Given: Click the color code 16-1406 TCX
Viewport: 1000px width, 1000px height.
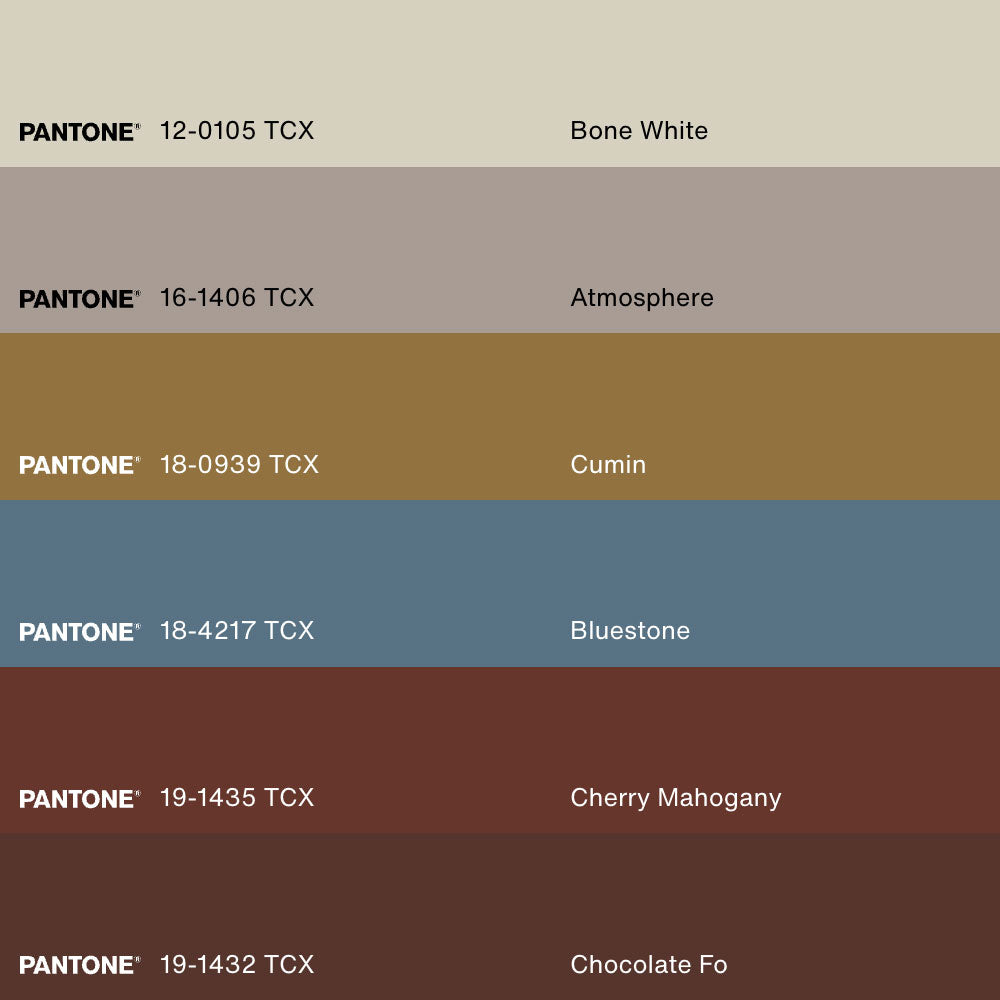Looking at the screenshot, I should point(237,298).
